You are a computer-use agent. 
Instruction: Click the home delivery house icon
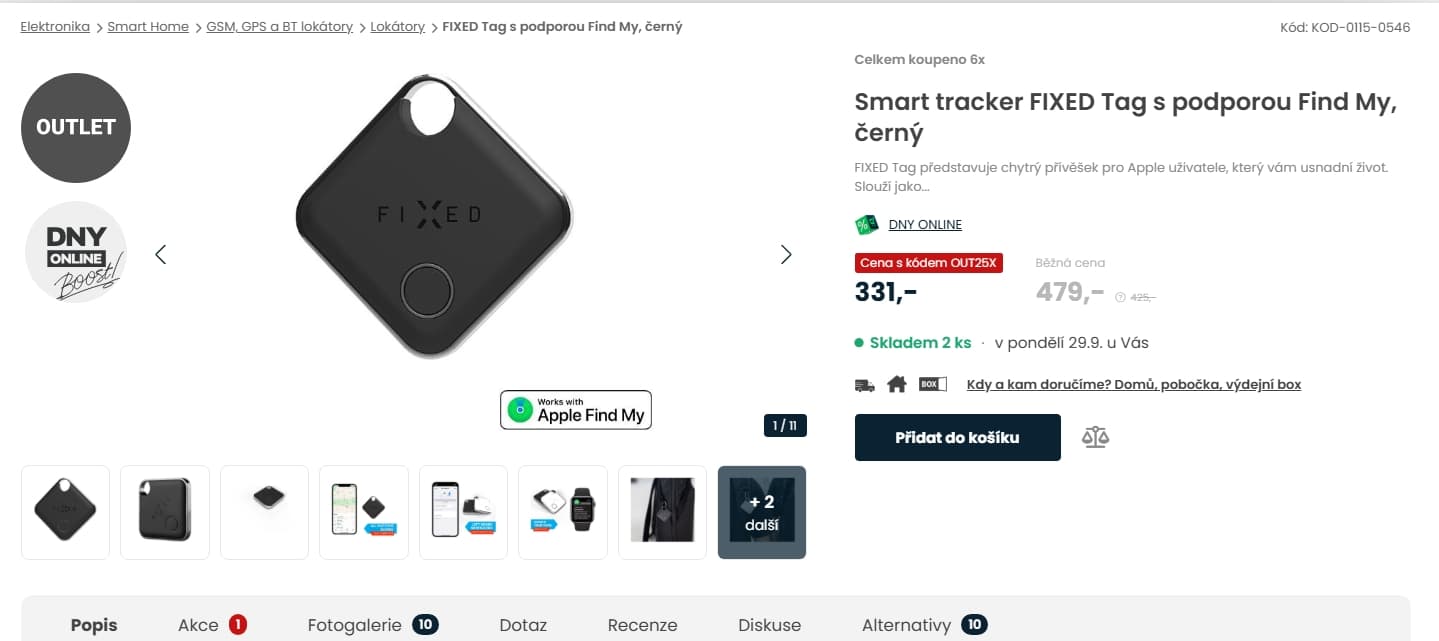(896, 384)
